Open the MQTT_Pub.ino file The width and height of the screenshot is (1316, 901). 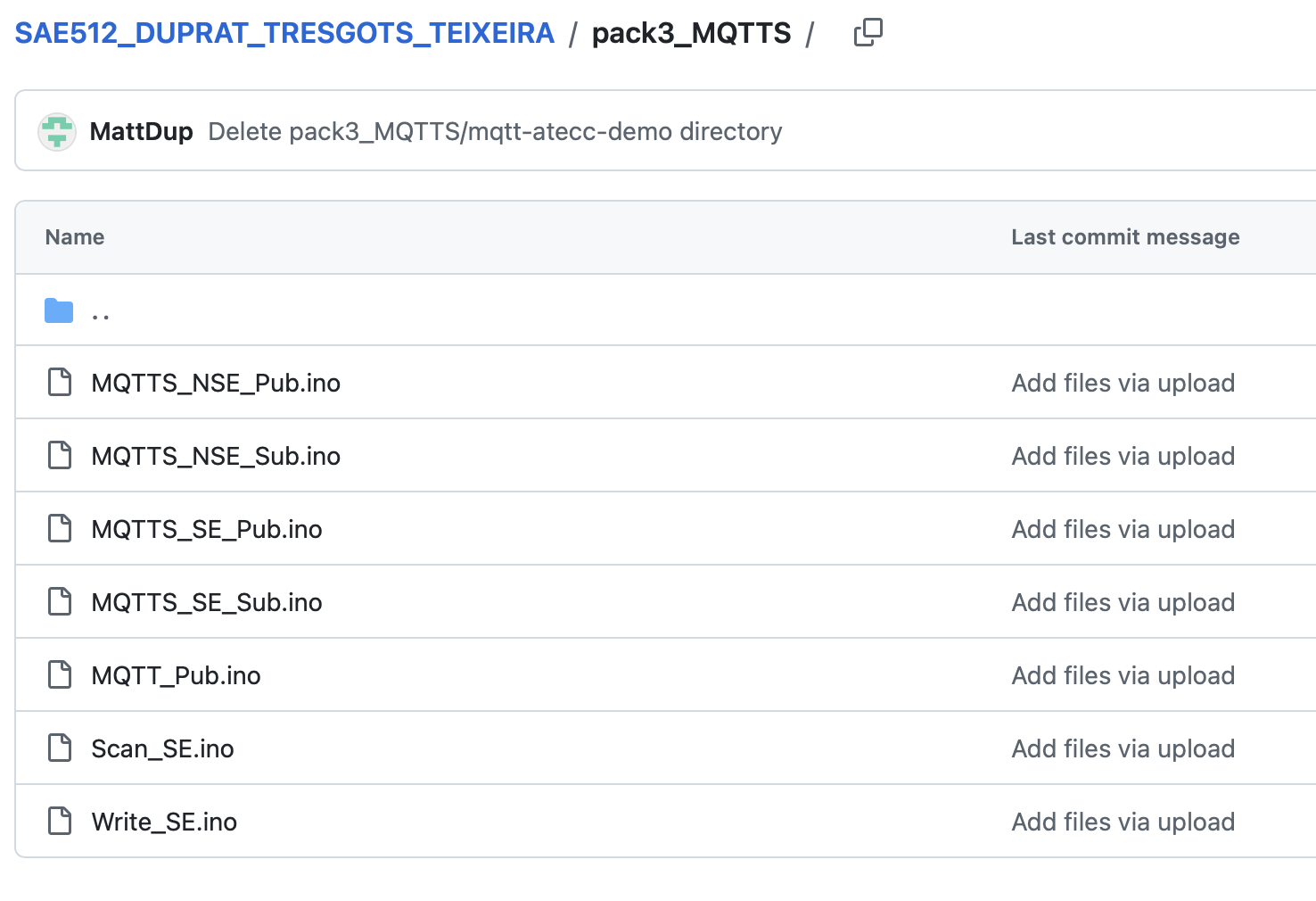pyautogui.click(x=176, y=675)
